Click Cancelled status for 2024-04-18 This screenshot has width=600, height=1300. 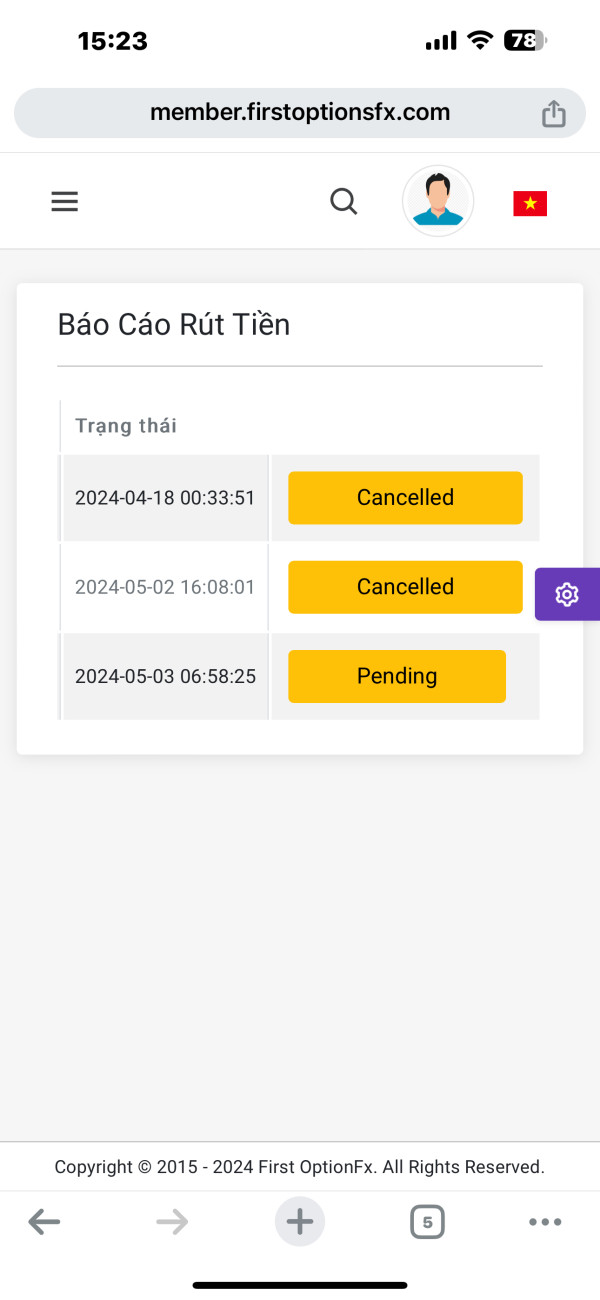(x=405, y=498)
